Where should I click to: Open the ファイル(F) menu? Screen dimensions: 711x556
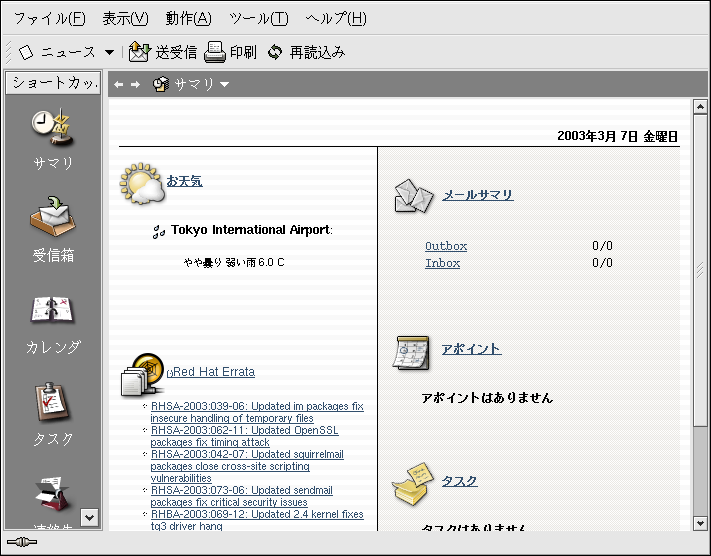[x=49, y=18]
